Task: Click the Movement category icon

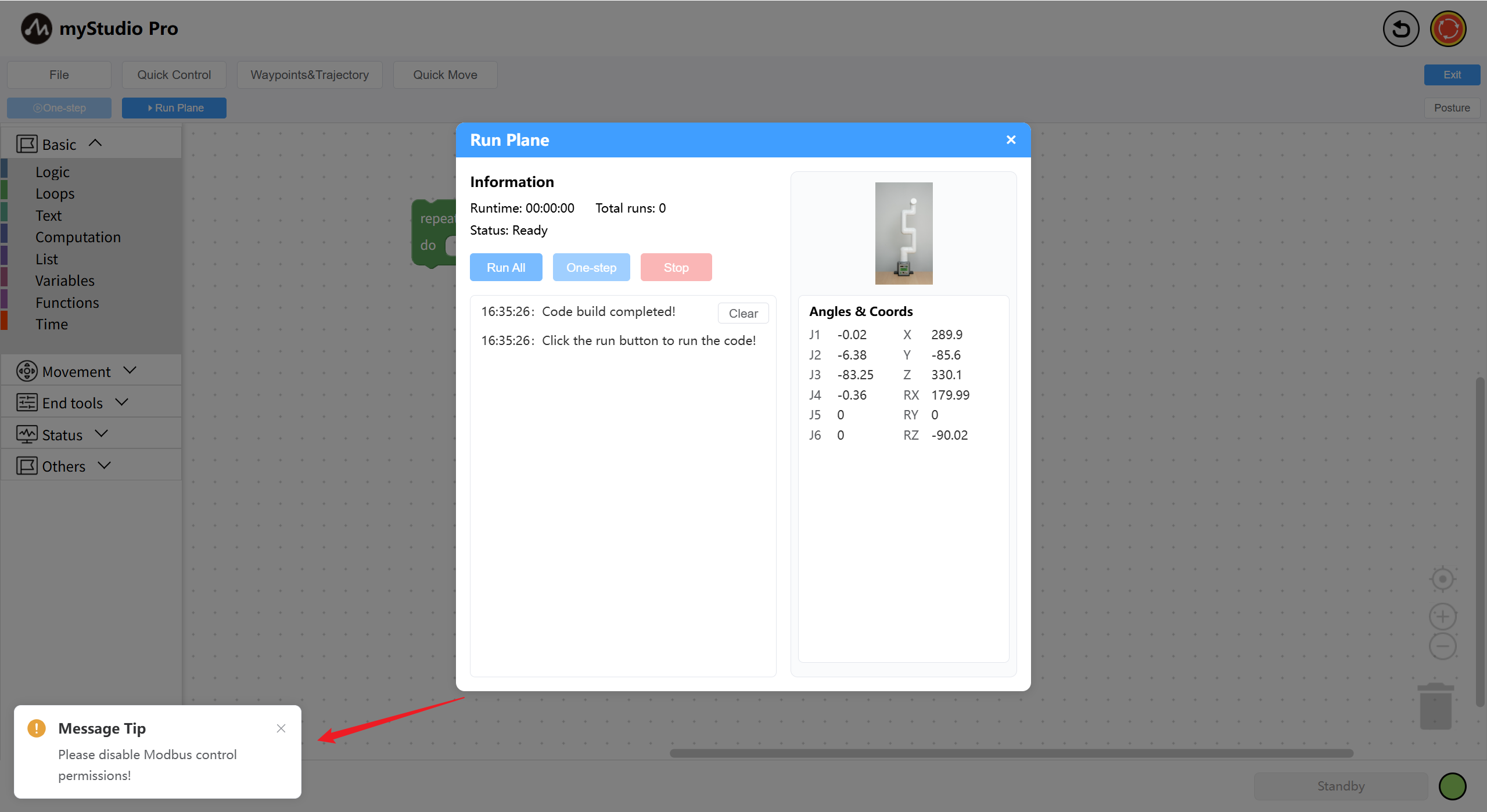Action: coord(27,371)
